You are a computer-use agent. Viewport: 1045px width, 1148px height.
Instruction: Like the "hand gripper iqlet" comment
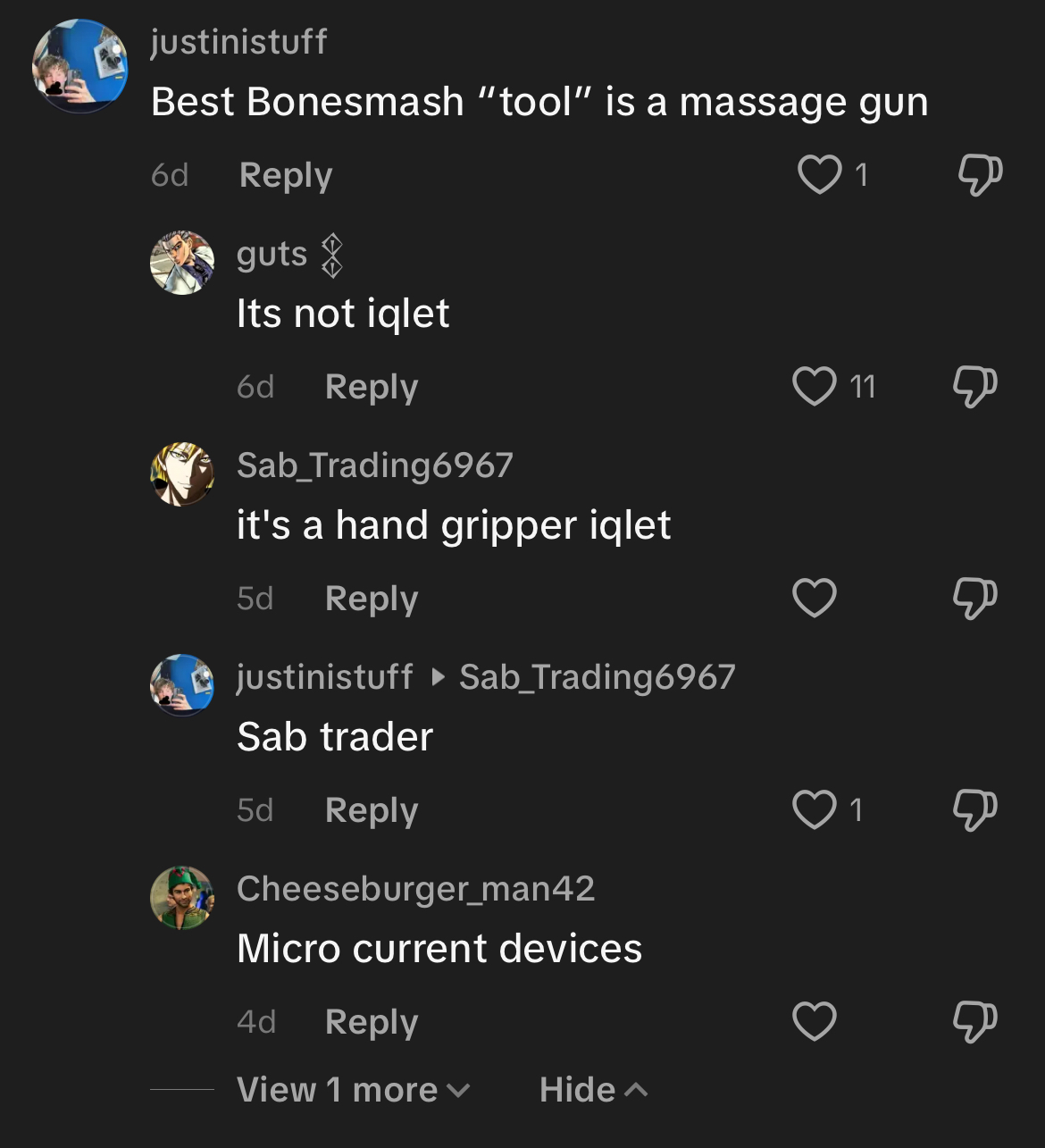[815, 598]
